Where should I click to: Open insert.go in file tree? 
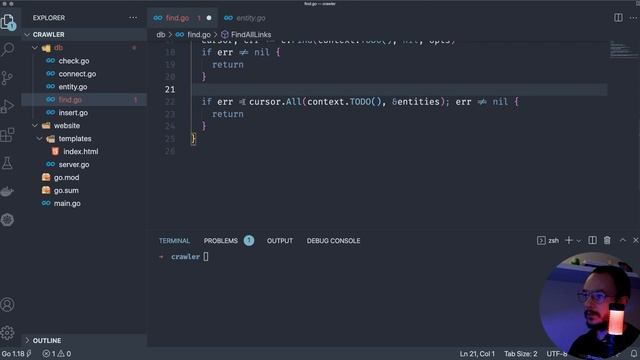pyautogui.click(x=73, y=113)
